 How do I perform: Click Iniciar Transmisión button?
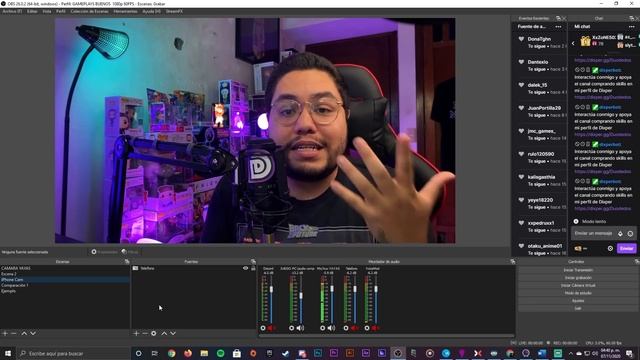pos(578,270)
